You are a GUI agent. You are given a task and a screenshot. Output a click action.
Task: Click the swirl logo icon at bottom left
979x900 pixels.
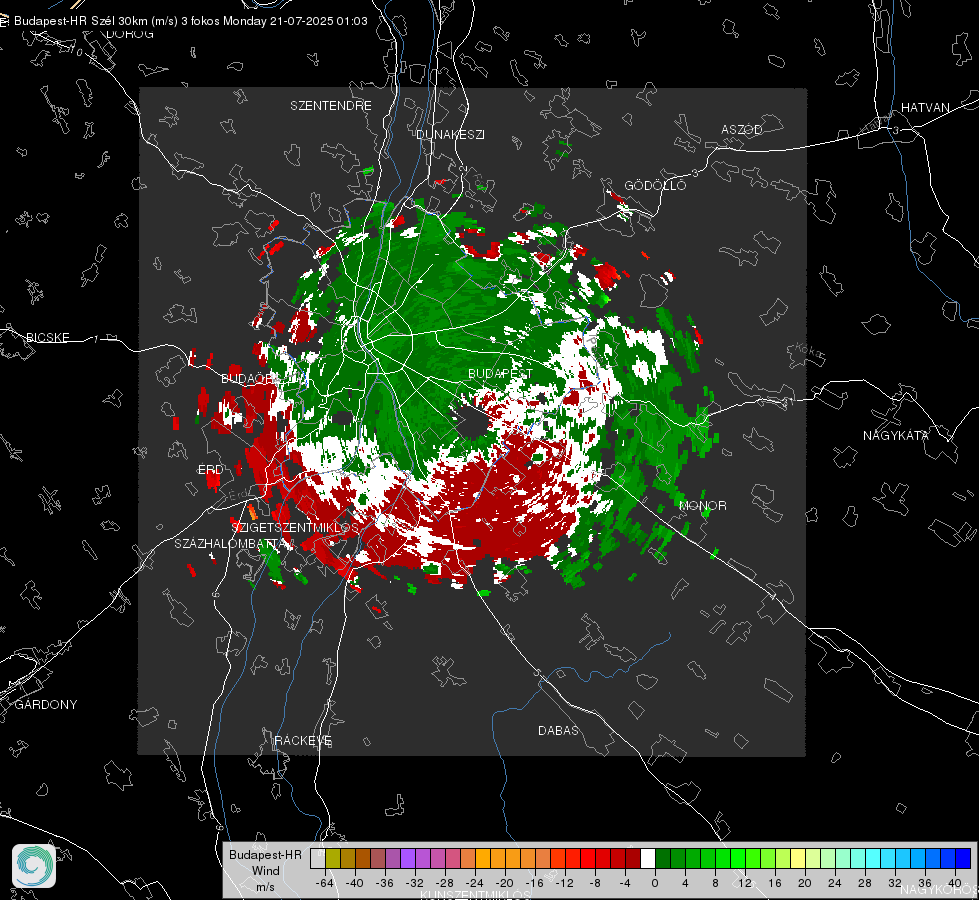tap(34, 866)
